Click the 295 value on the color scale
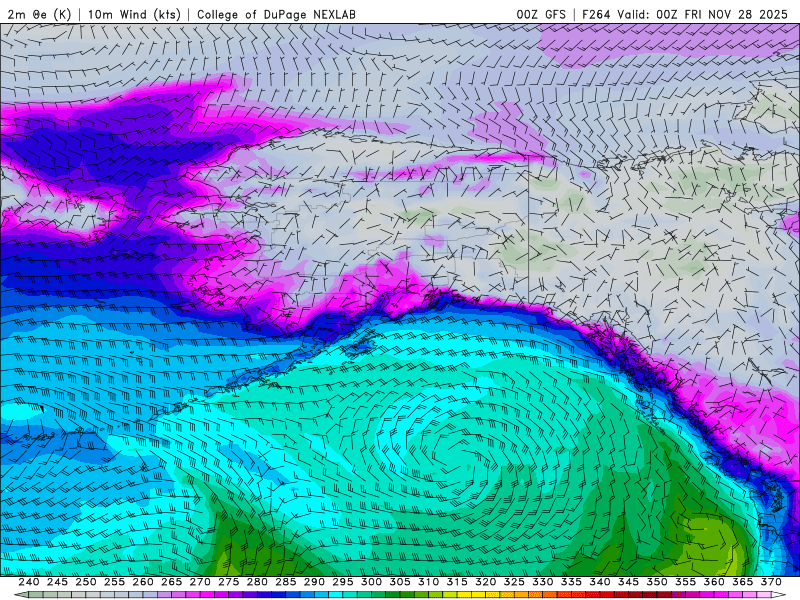The height and width of the screenshot is (600, 800). click(x=343, y=582)
